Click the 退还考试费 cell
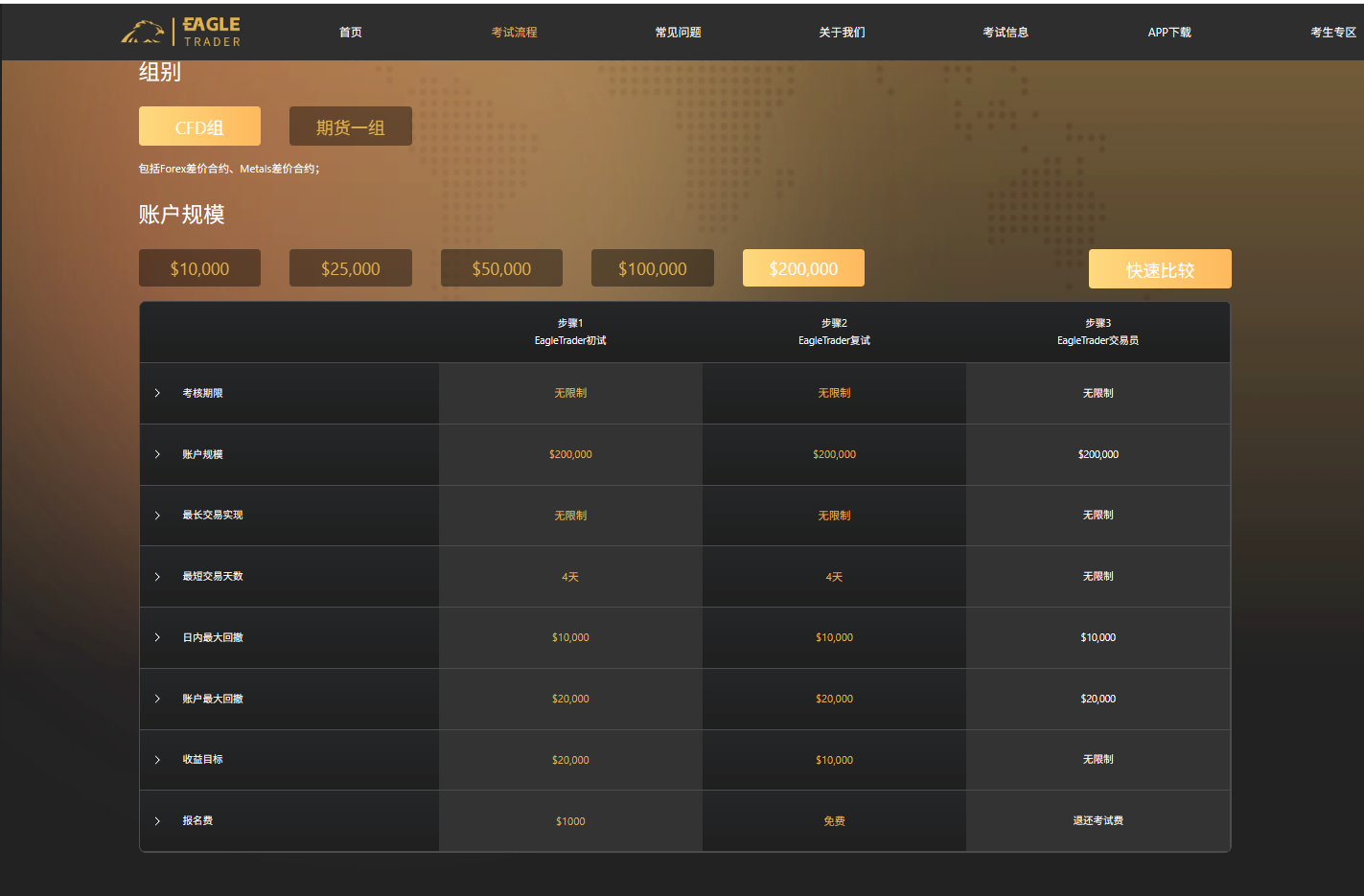This screenshot has height=896, width=1364. pyautogui.click(x=1098, y=820)
